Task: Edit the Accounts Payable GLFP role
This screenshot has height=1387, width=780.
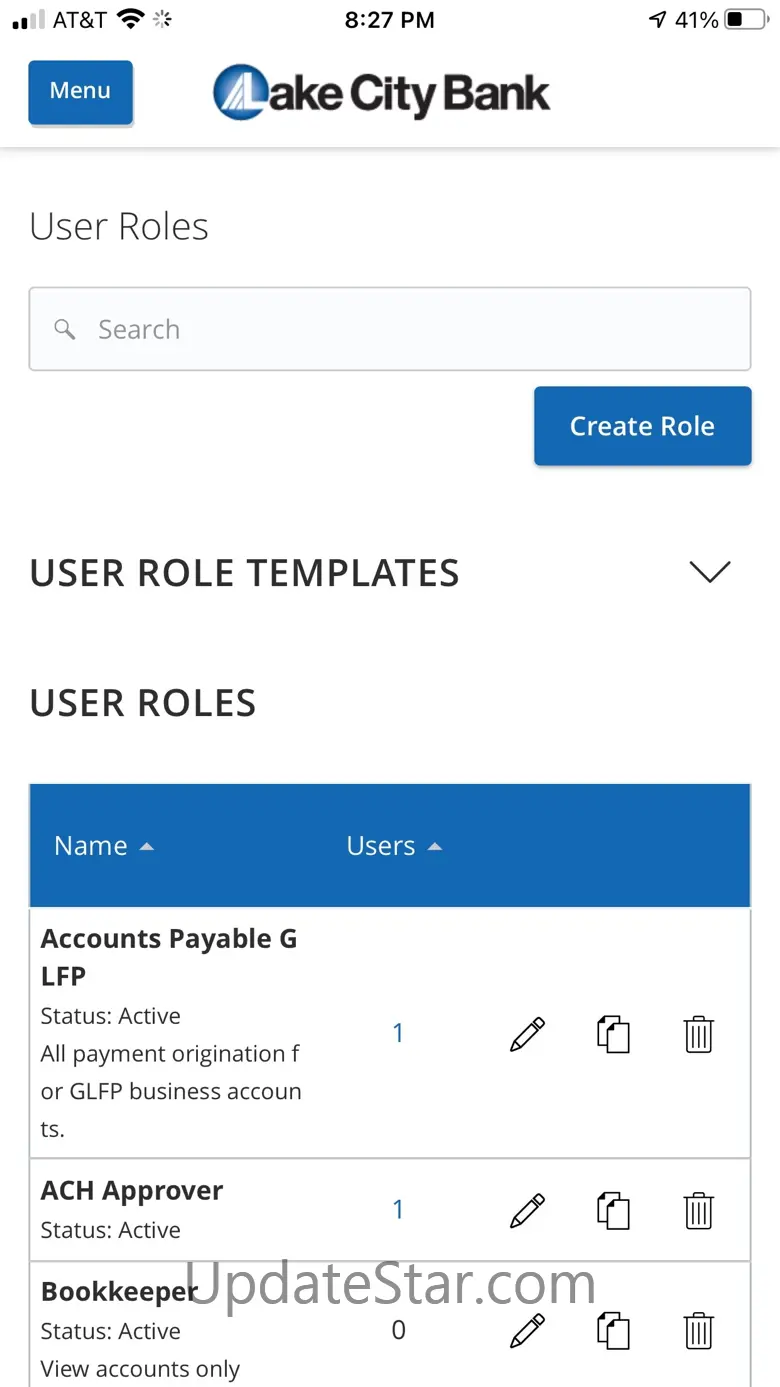Action: (527, 1034)
